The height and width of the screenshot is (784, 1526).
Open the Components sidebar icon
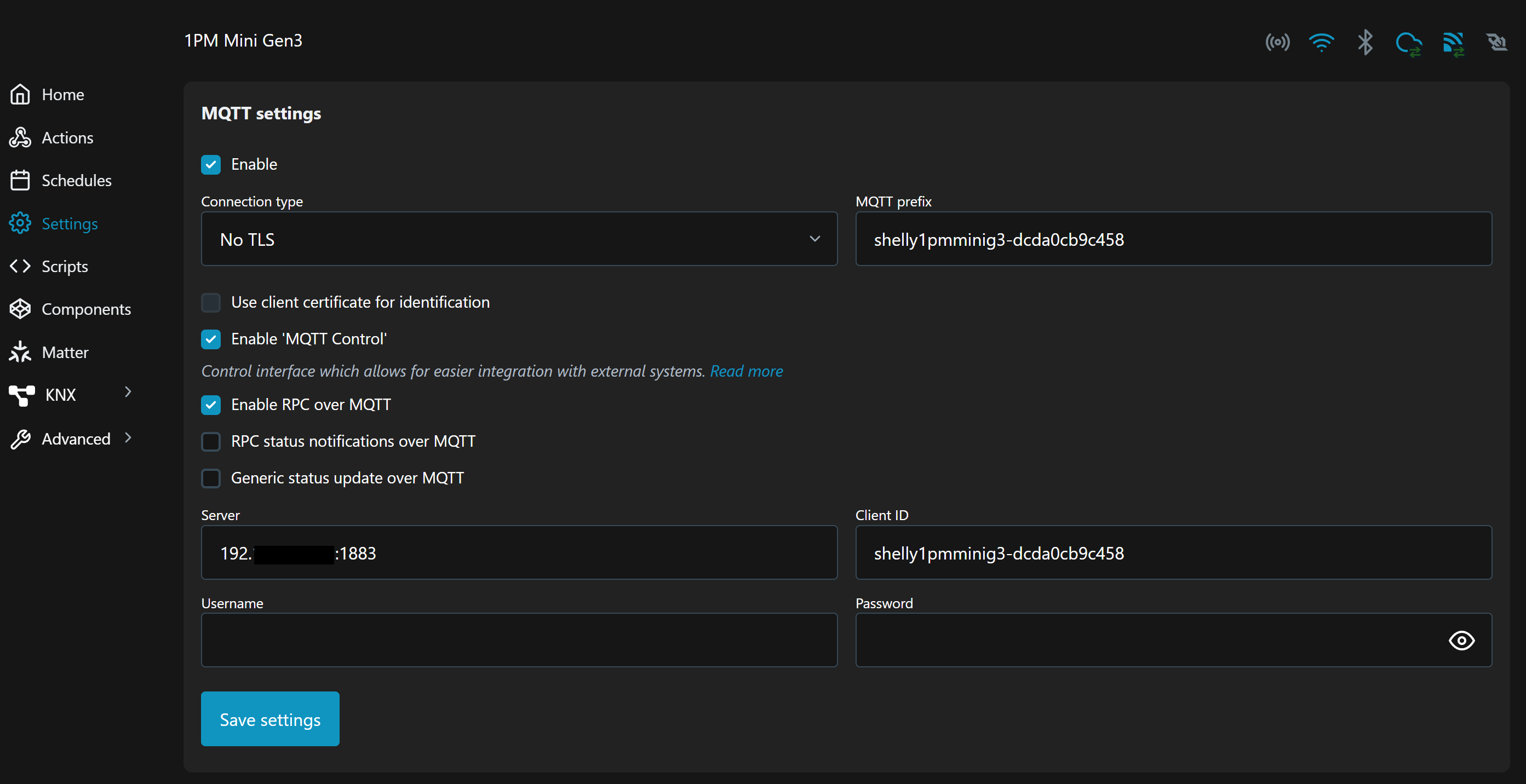click(20, 308)
